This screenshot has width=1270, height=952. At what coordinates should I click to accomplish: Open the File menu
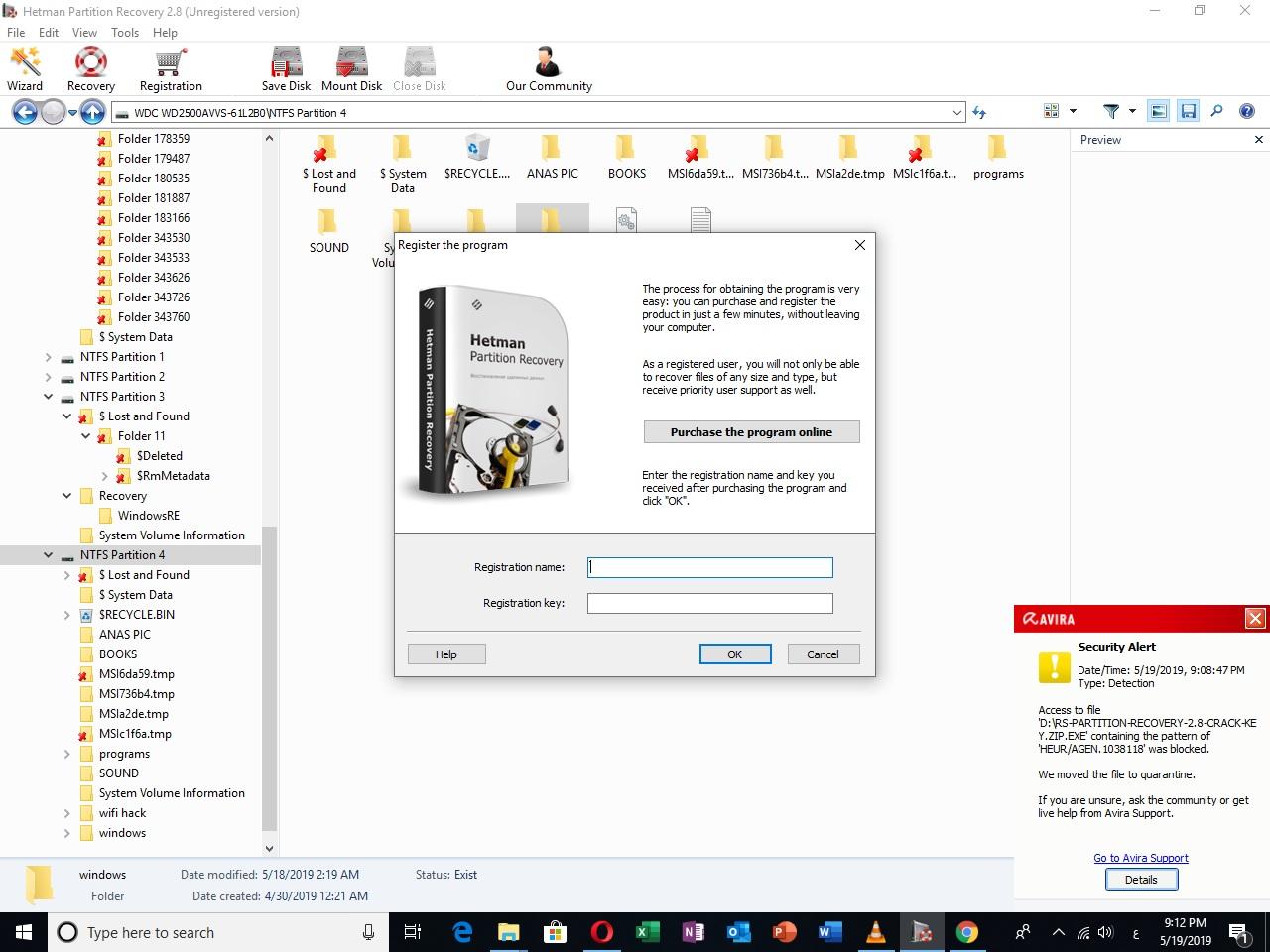pyautogui.click(x=16, y=33)
